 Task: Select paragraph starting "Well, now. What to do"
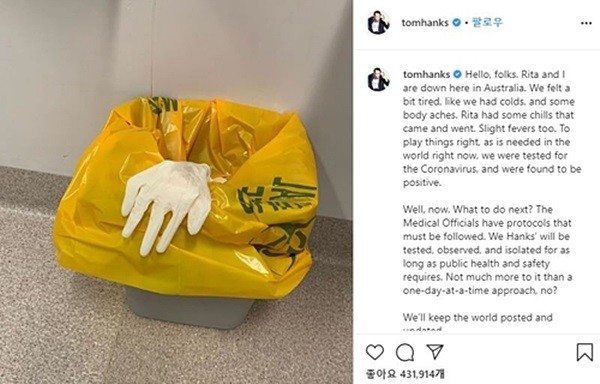tap(488, 250)
